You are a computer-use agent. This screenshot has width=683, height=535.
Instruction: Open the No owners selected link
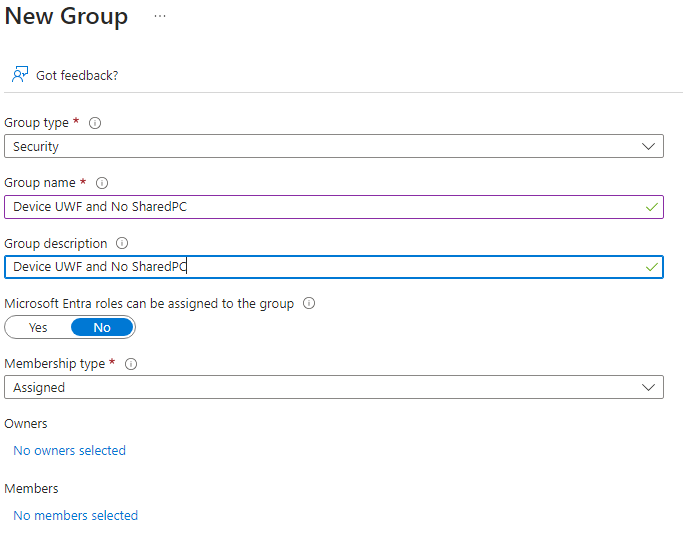pyautogui.click(x=69, y=450)
